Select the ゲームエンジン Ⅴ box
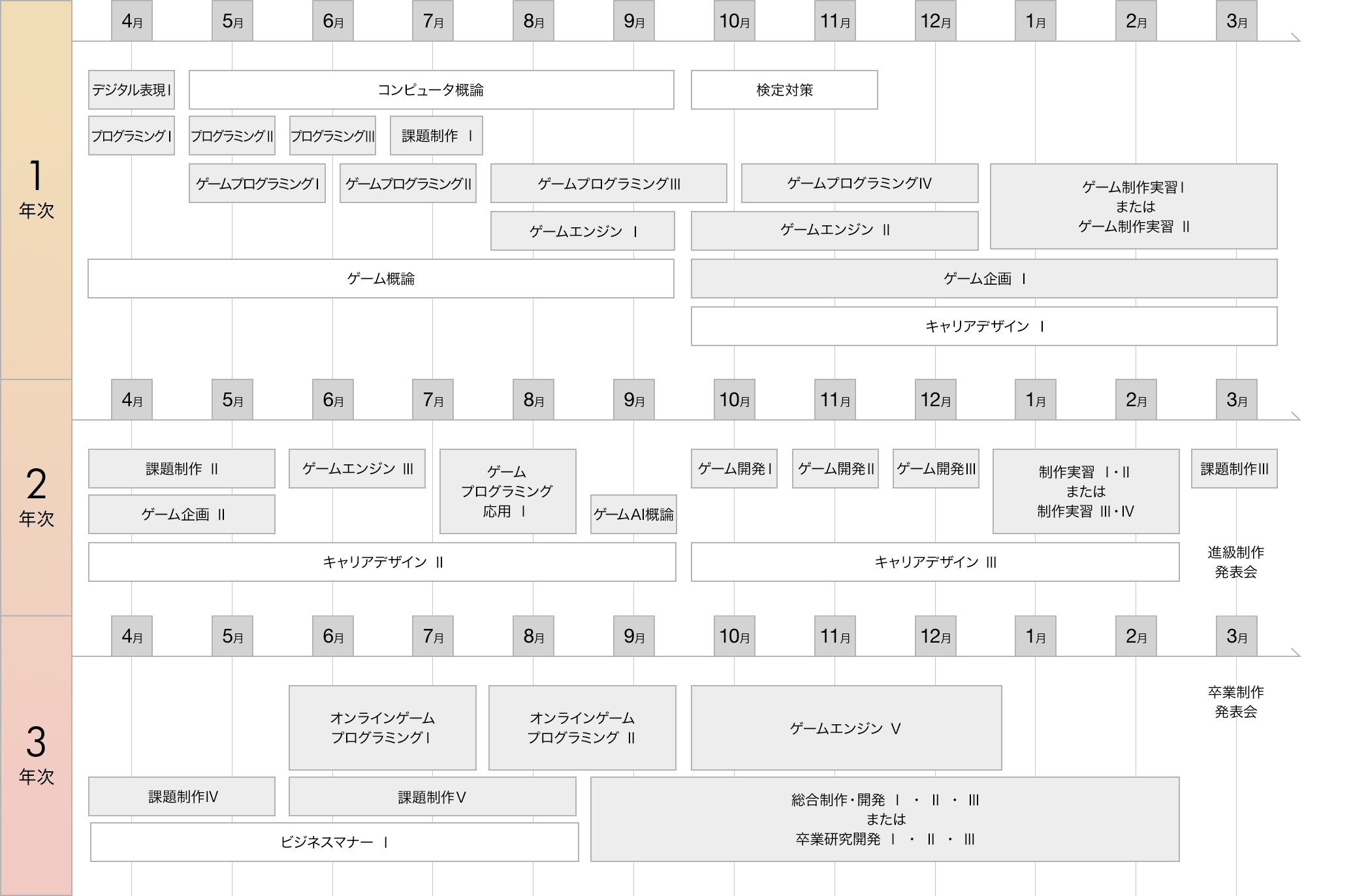This screenshot has height=896, width=1353. (846, 728)
